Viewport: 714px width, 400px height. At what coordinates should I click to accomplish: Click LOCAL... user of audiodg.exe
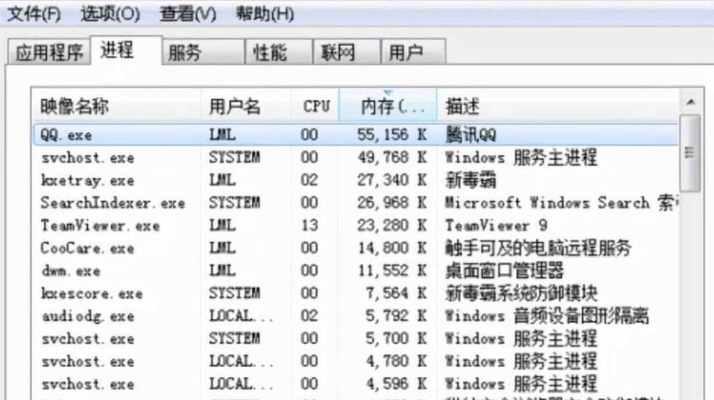tap(241, 316)
